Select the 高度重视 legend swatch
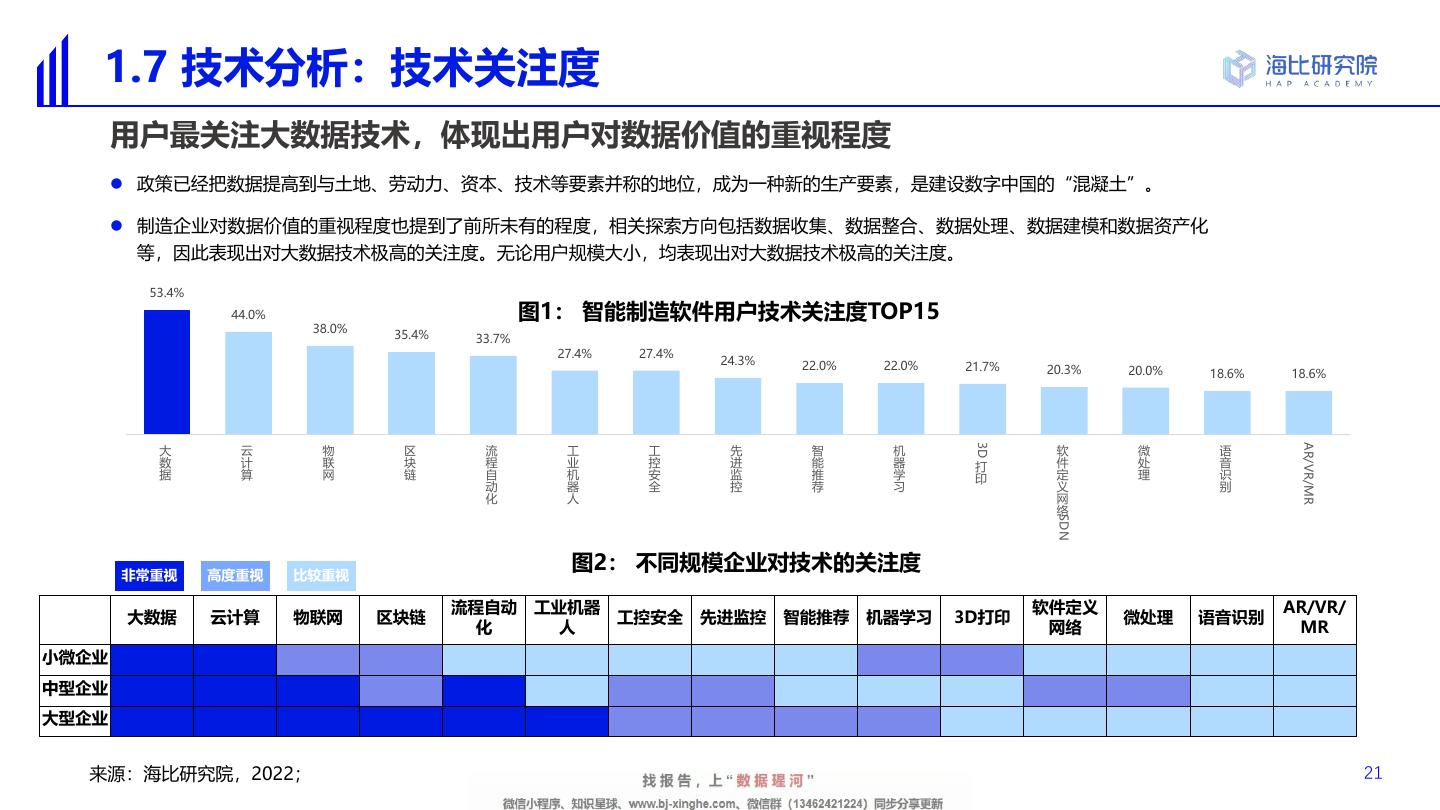The image size is (1440, 810). coord(235,575)
